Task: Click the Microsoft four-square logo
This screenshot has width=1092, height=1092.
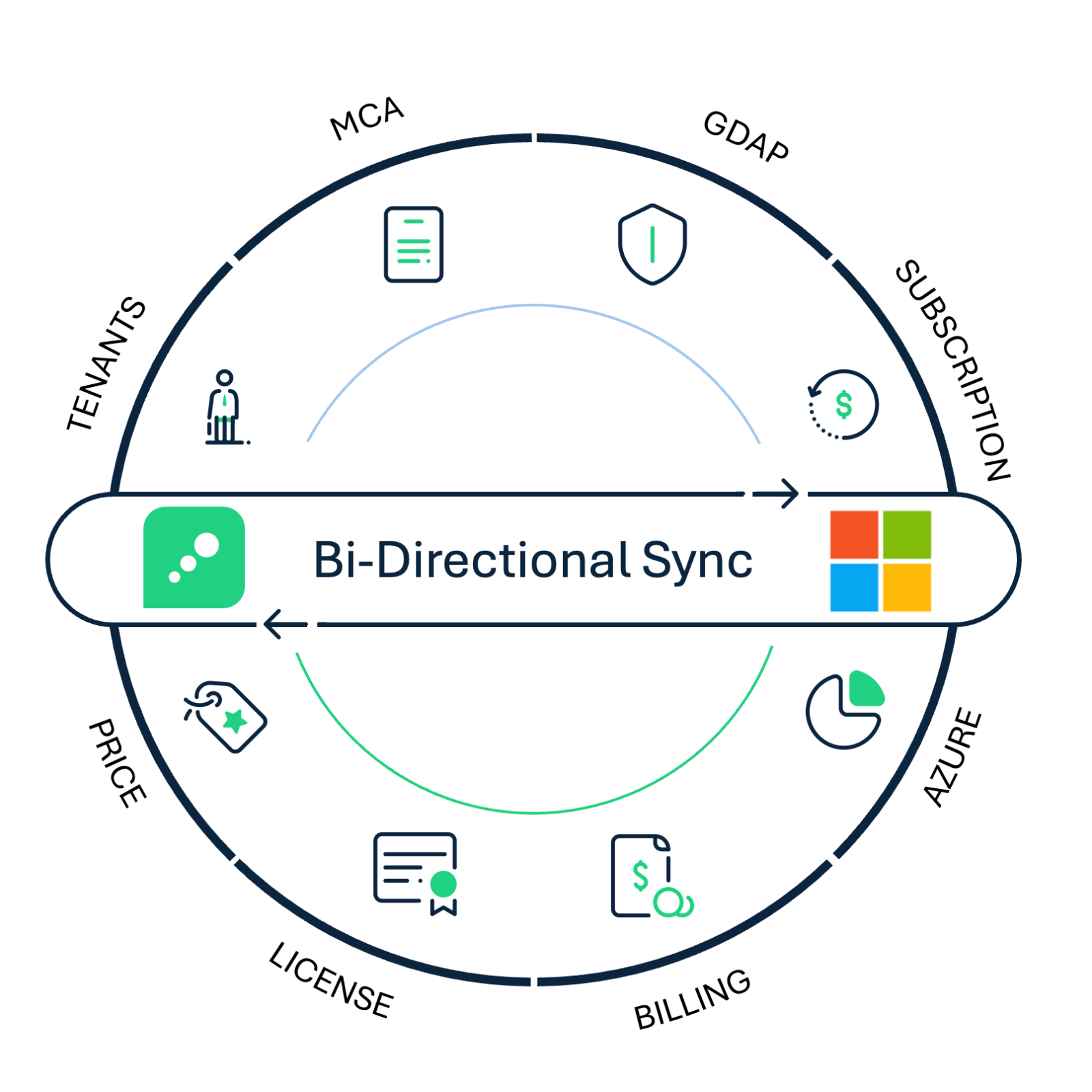Action: [x=880, y=561]
